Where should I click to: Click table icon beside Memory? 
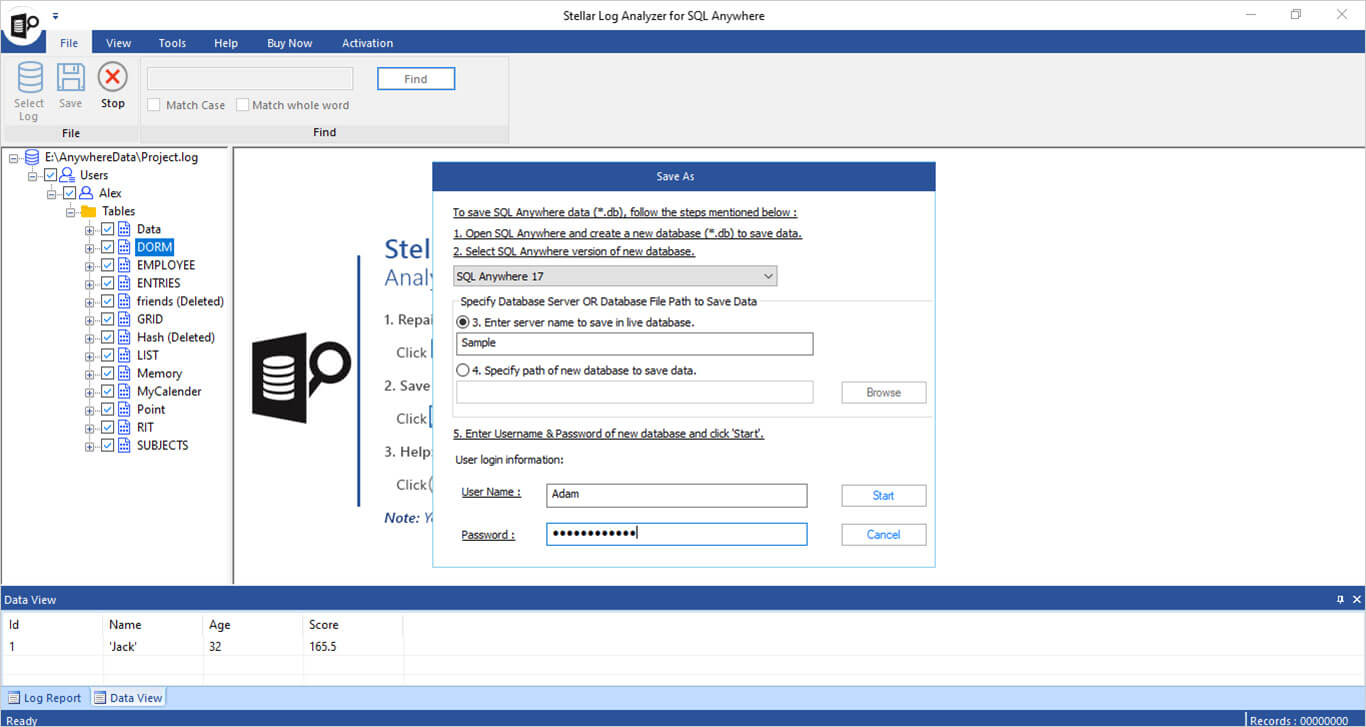(124, 373)
